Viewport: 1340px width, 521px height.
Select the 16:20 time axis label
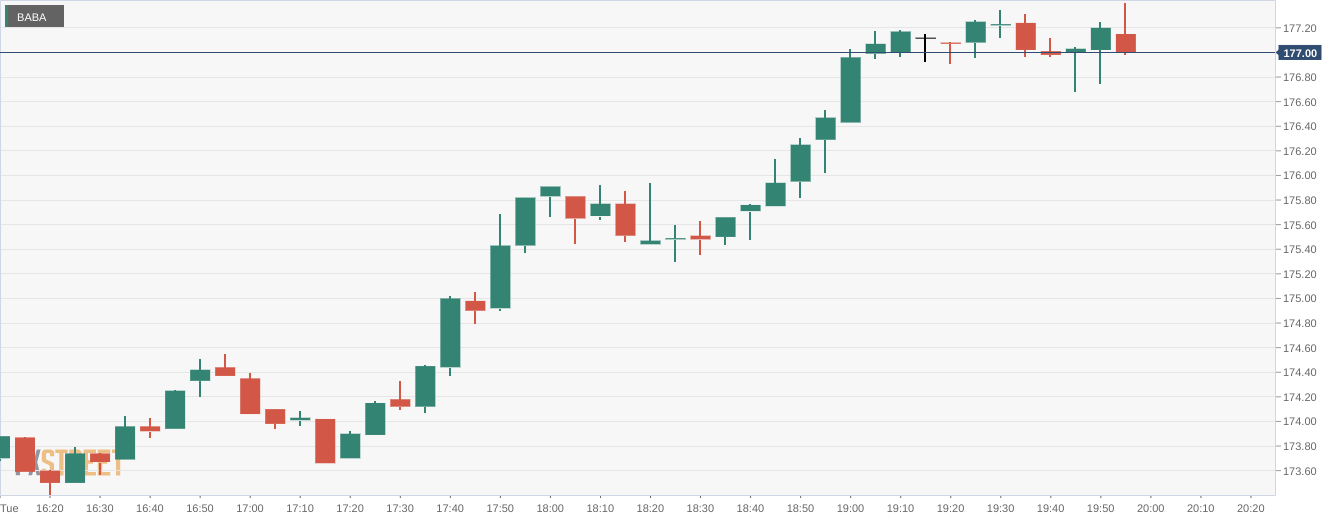(x=50, y=508)
